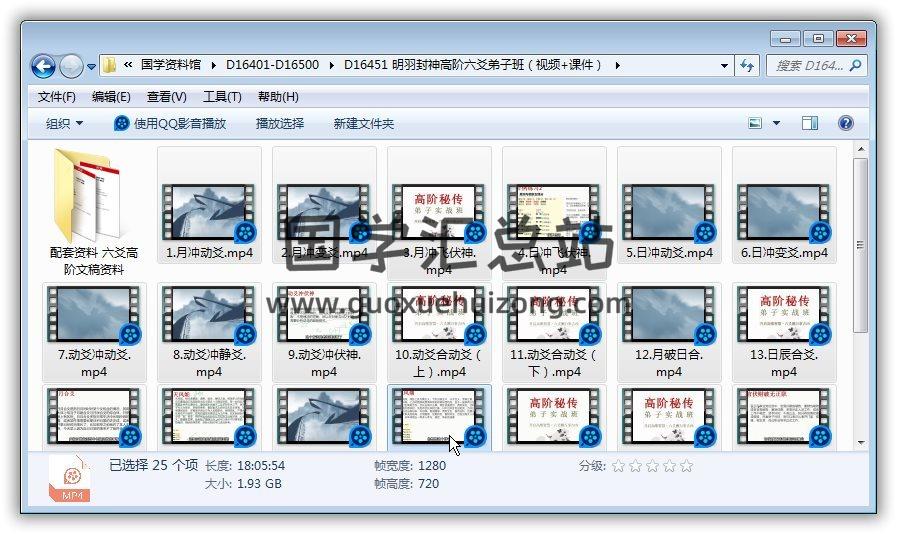The image size is (897, 534).
Task: Select the 9.动爻冲伏神.mp4 file
Action: click(324, 332)
